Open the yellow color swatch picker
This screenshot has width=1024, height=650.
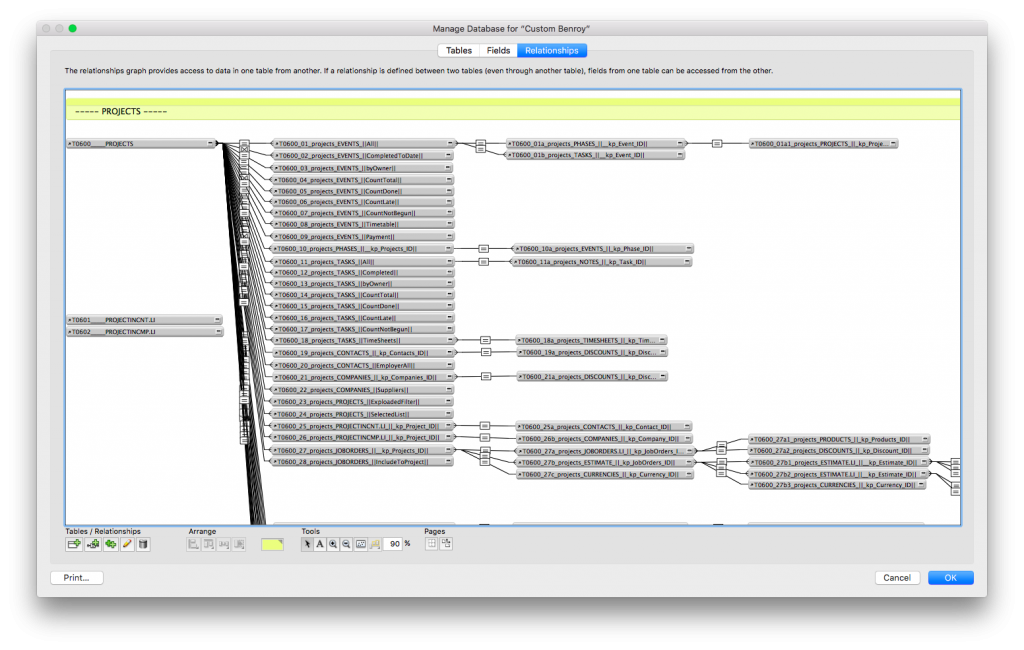point(272,544)
